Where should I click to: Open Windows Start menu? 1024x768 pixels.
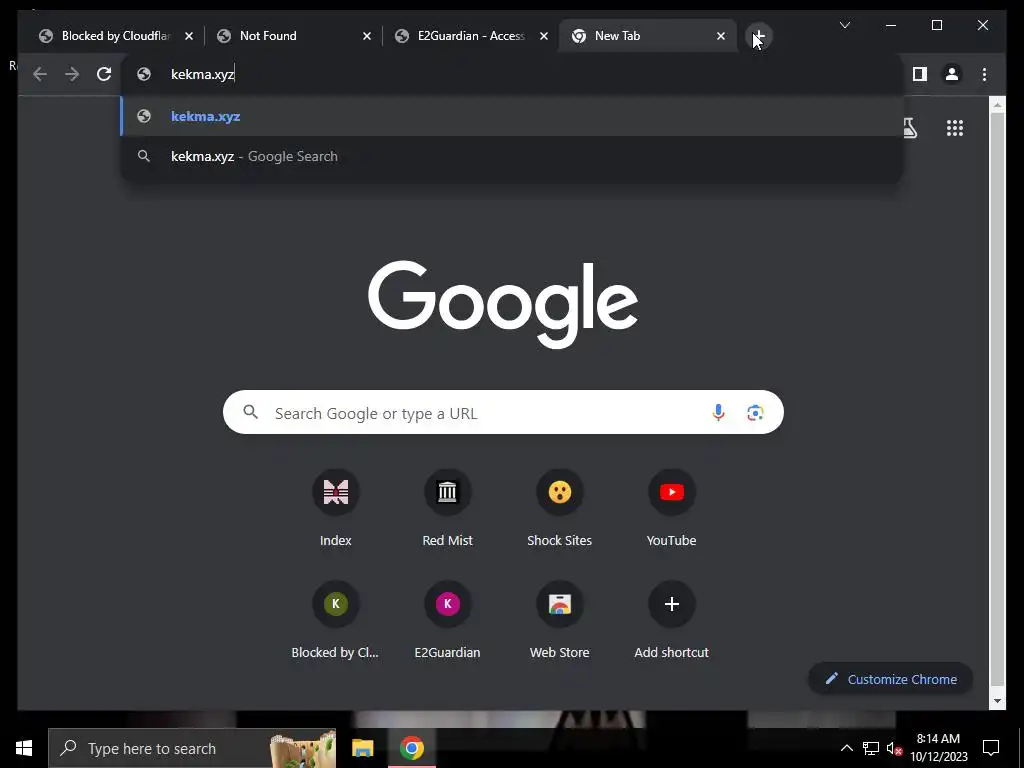click(x=24, y=748)
